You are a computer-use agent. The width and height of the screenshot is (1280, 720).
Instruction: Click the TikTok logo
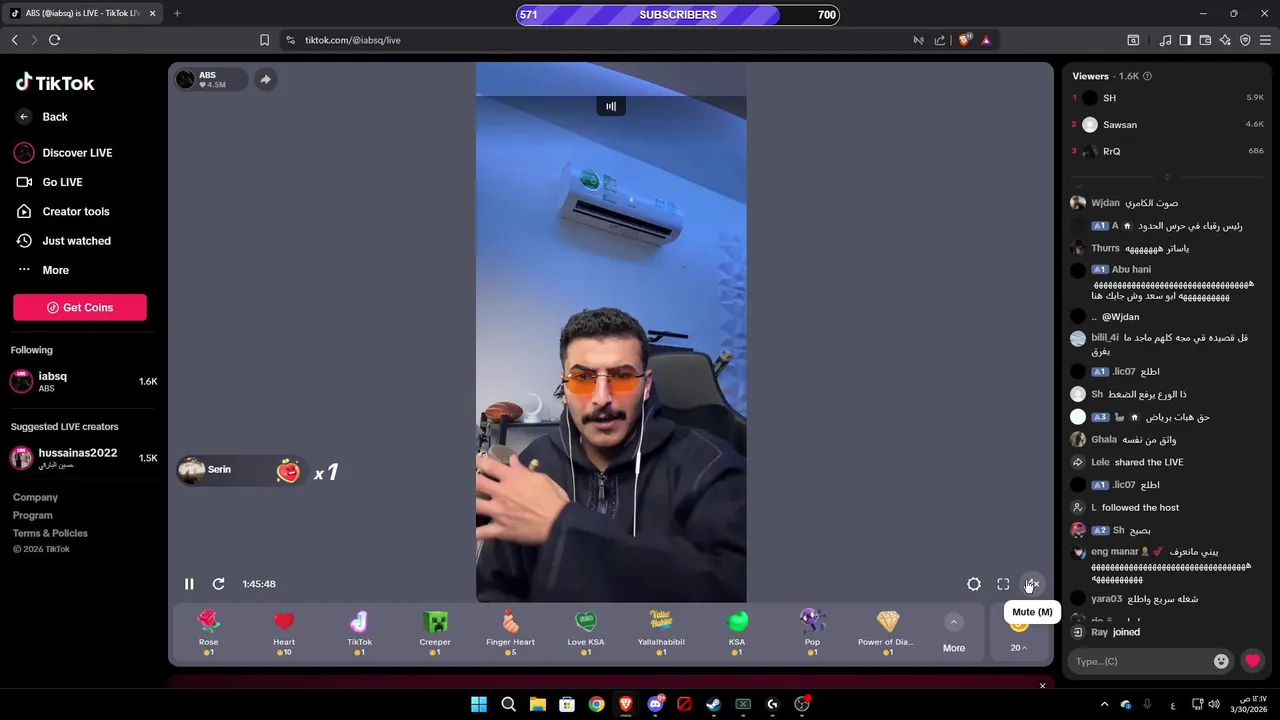tap(55, 83)
